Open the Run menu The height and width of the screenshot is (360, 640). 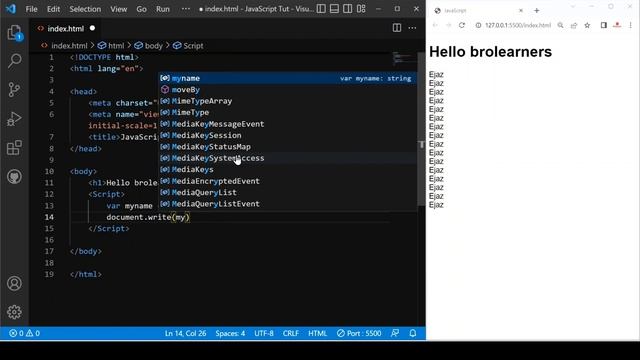click(162, 9)
